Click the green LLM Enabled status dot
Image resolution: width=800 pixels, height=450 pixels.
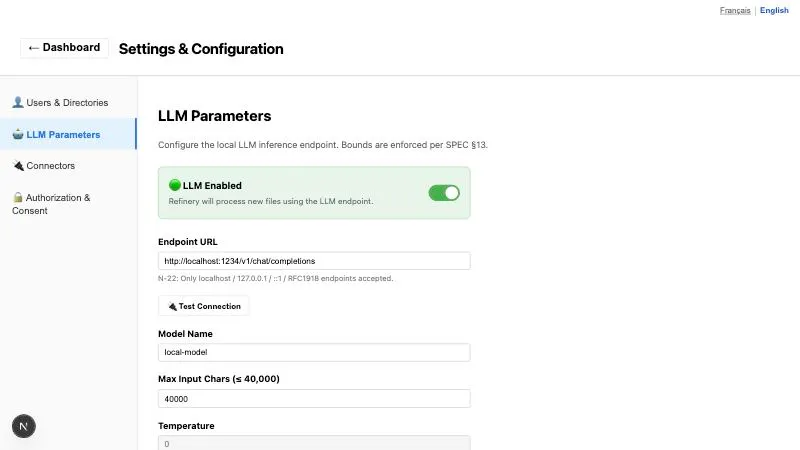[x=174, y=185]
